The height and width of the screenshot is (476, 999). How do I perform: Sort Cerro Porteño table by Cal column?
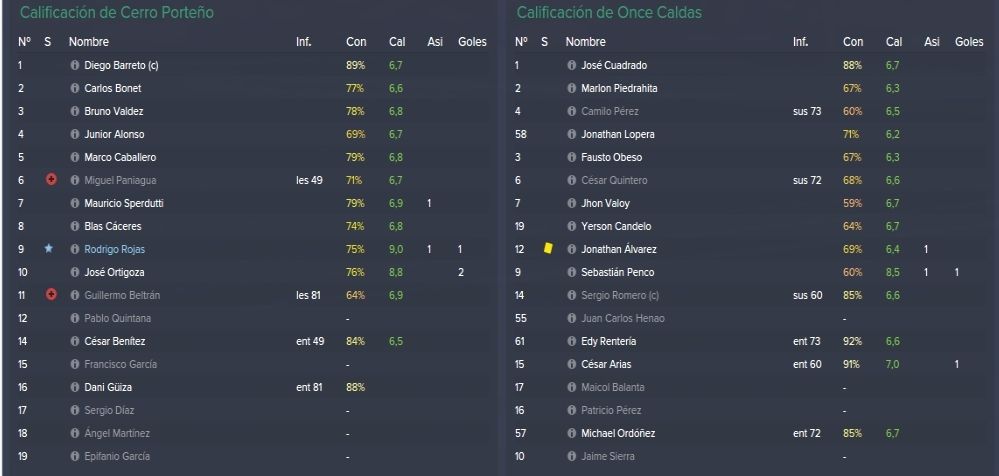397,42
